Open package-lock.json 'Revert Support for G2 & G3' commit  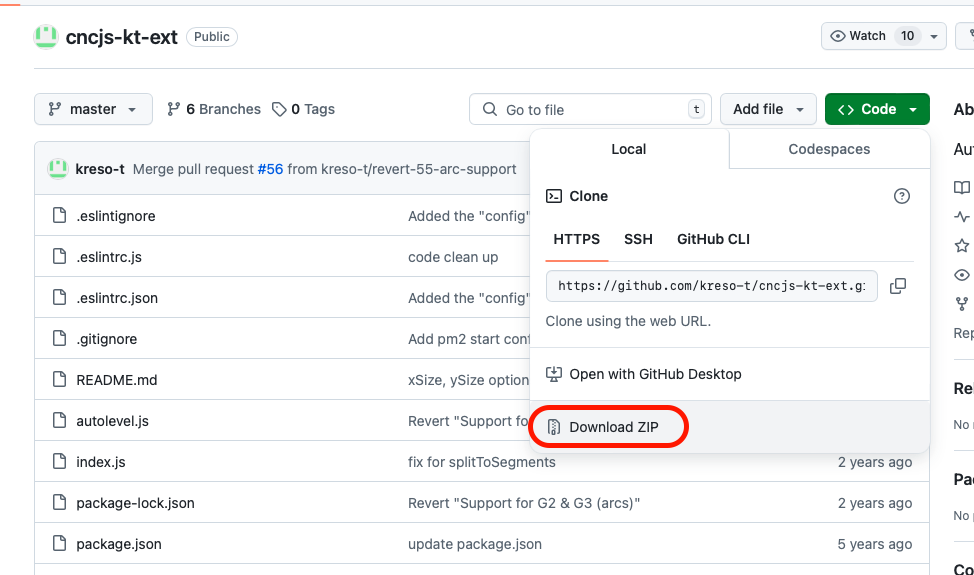[524, 503]
